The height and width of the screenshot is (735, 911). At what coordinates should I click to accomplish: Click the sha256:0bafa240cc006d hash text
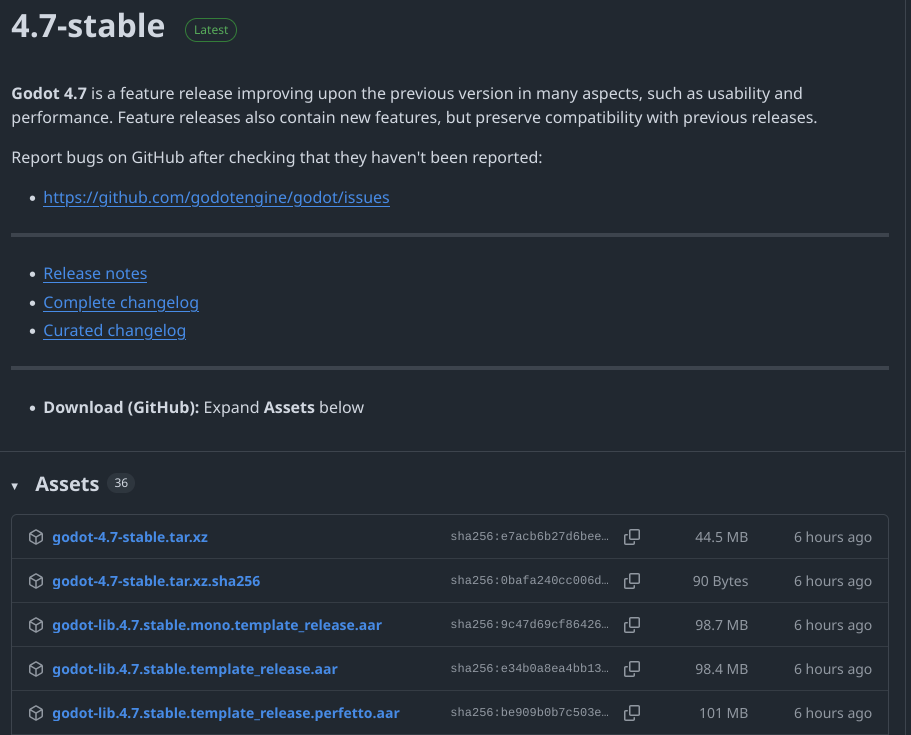pos(529,580)
